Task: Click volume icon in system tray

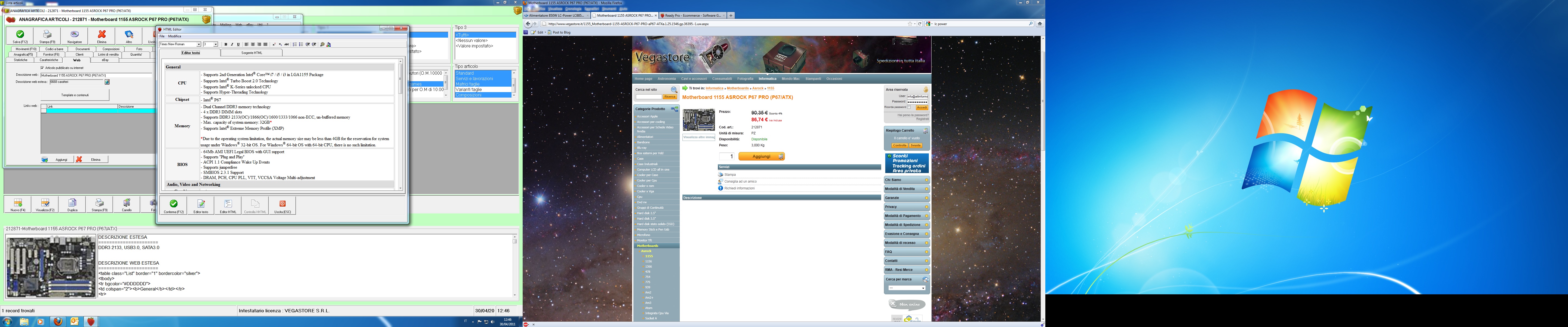Action: 492,322
